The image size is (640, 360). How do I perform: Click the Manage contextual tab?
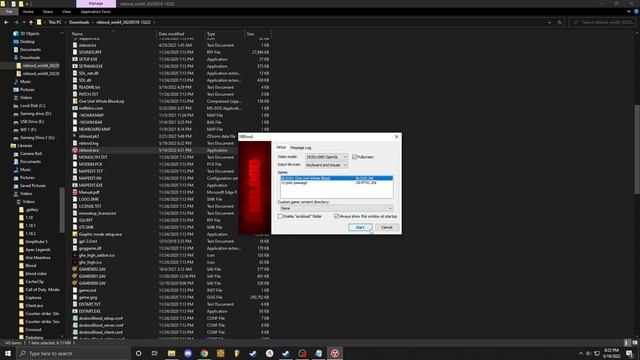pos(96,4)
